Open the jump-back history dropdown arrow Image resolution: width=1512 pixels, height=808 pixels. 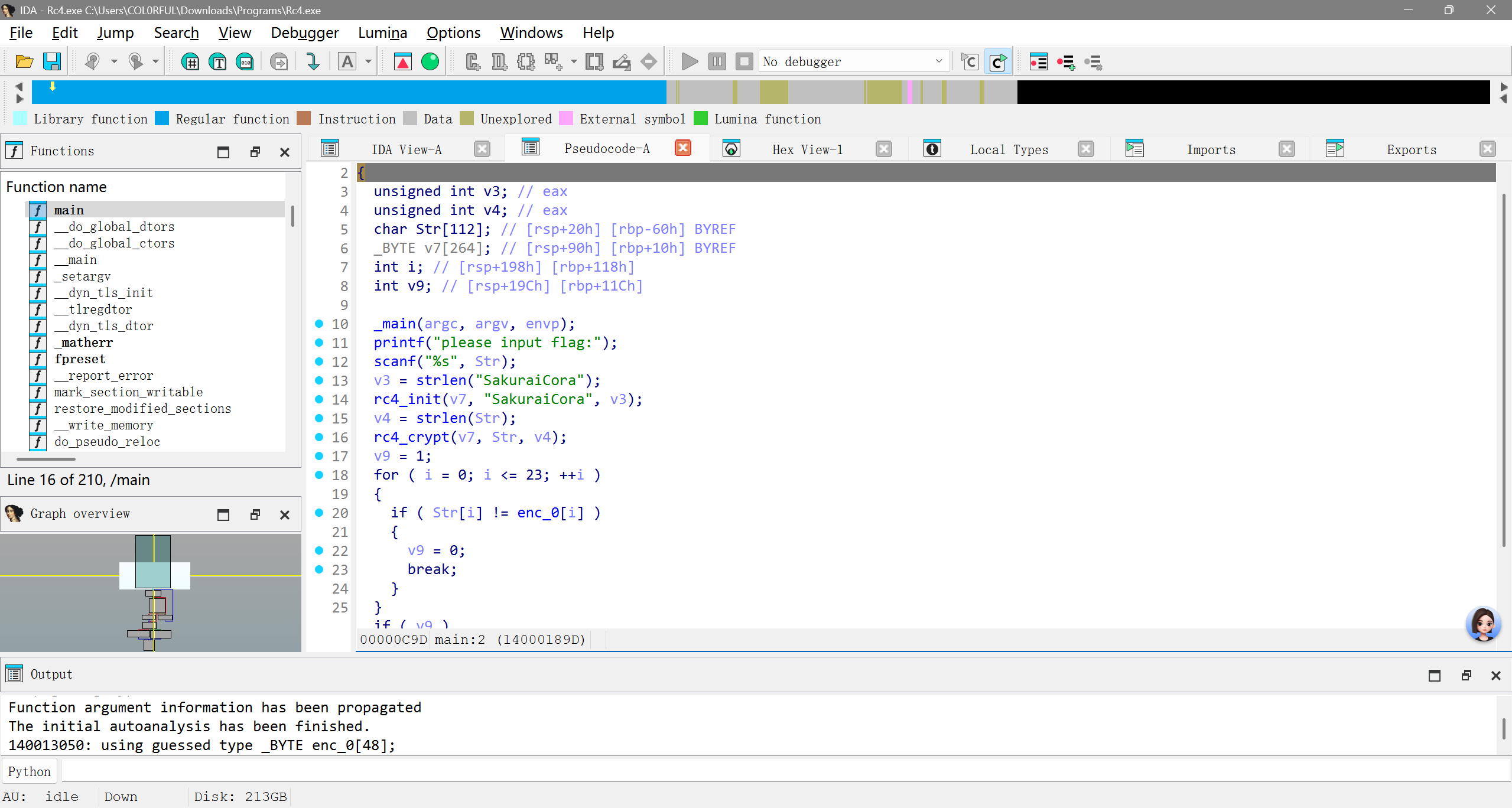[x=114, y=61]
